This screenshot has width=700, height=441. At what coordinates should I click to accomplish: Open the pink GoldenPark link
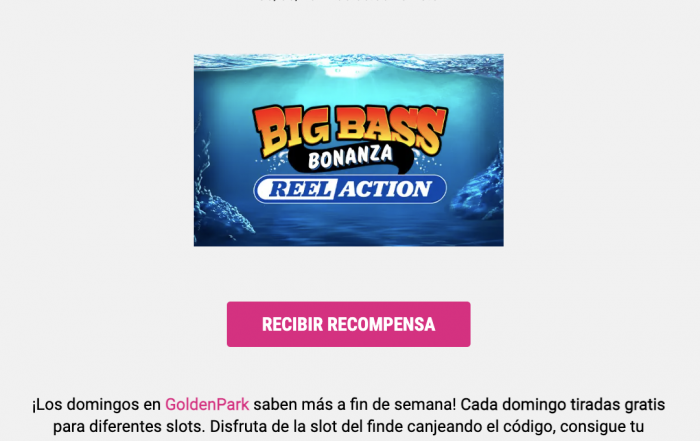[x=207, y=404]
